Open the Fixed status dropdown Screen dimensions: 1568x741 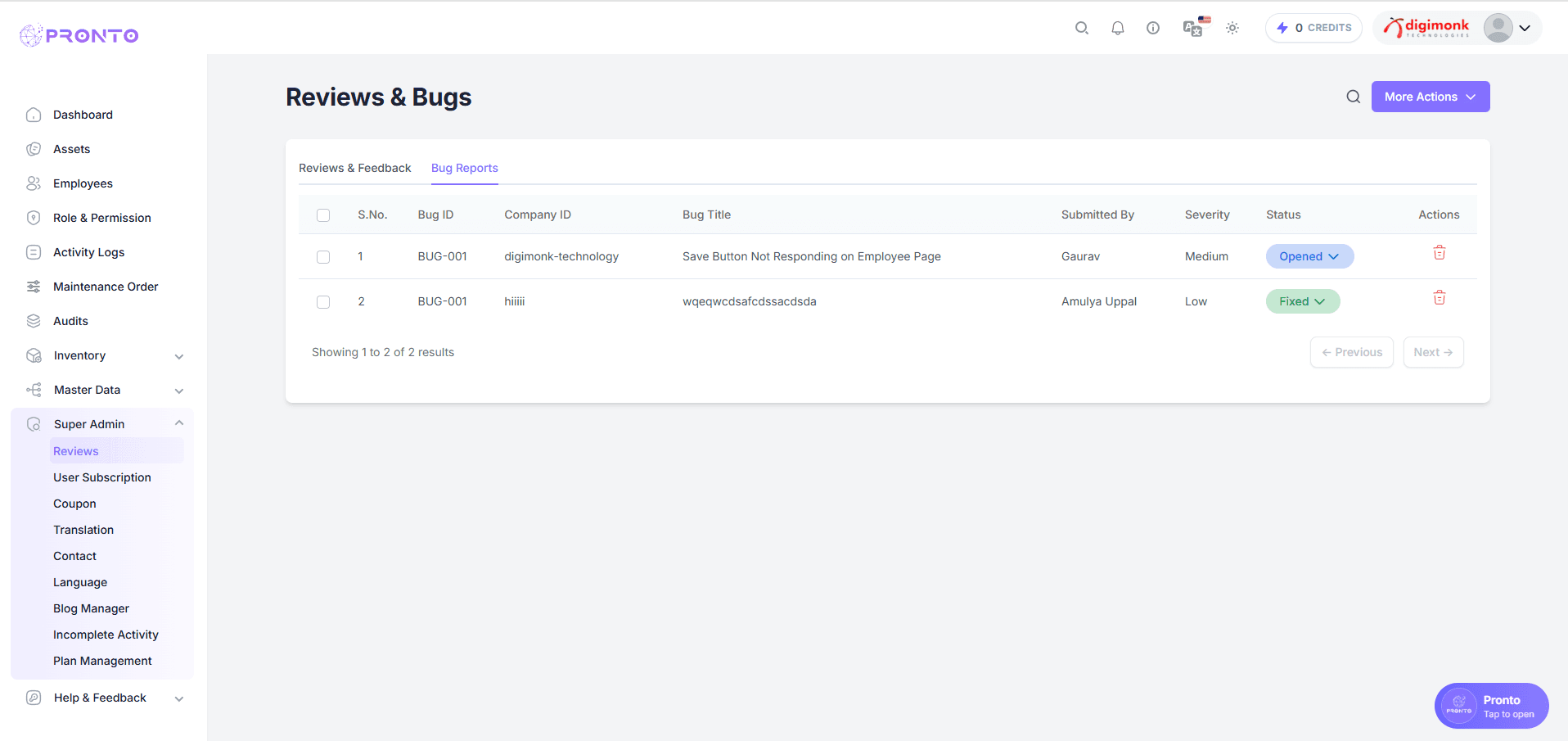1302,301
